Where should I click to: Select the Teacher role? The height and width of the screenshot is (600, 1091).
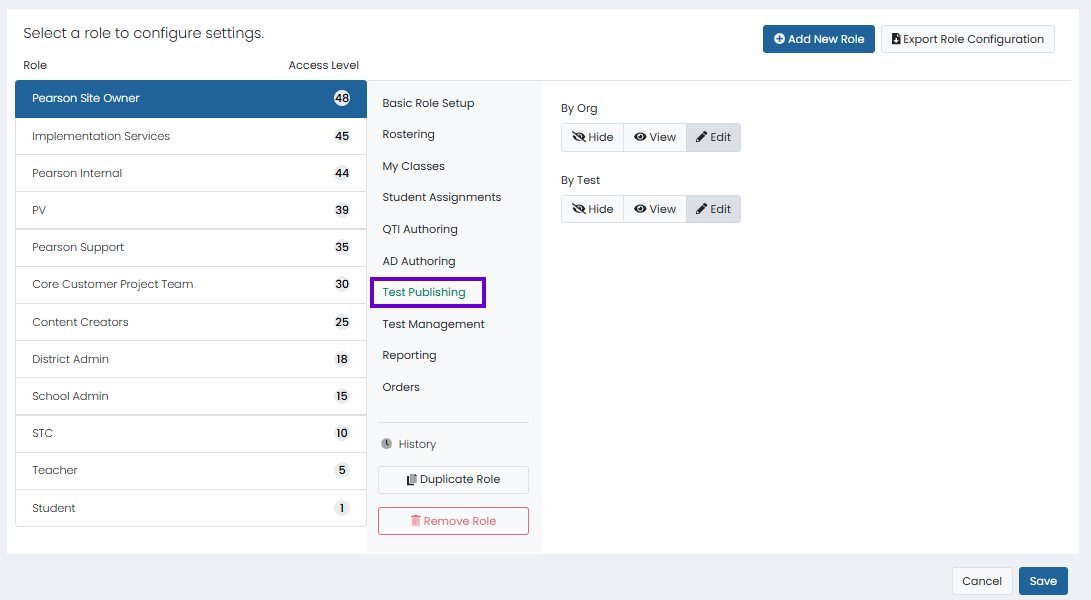click(x=191, y=471)
